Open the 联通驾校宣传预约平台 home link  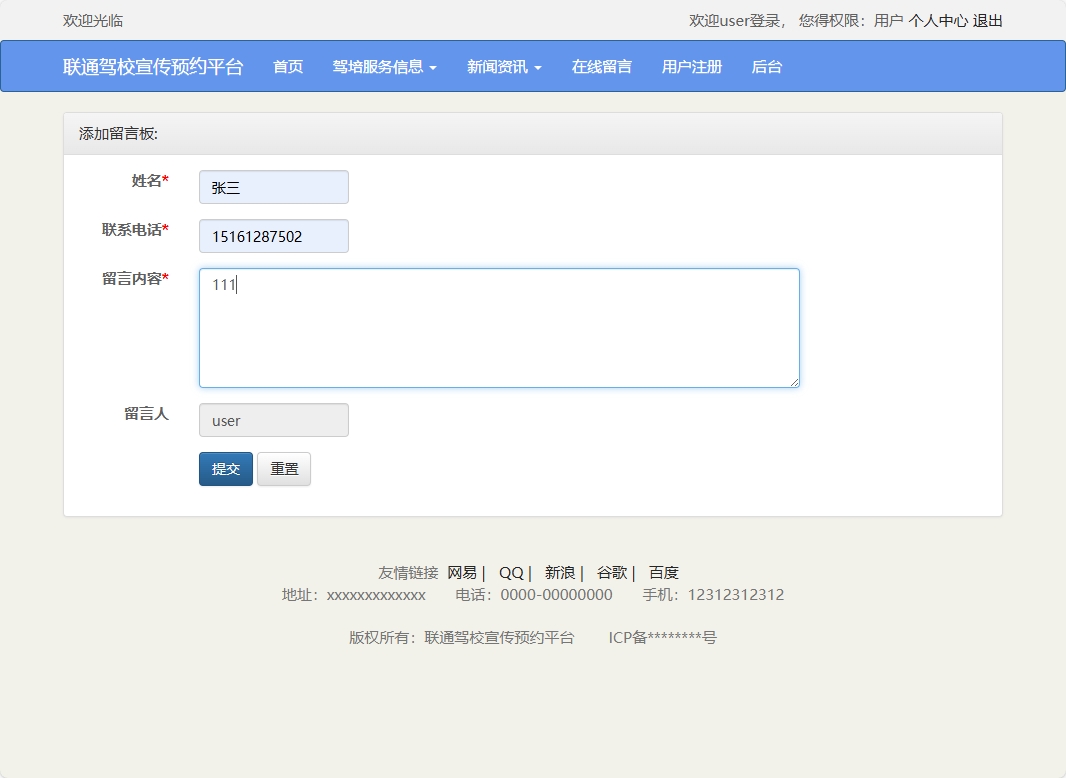point(153,67)
